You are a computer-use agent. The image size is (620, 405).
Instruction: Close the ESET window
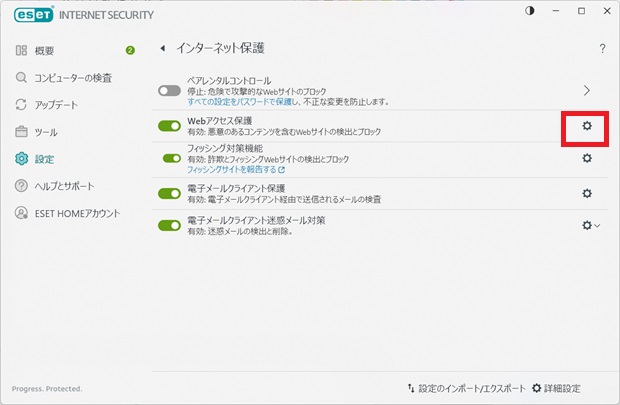[x=607, y=11]
